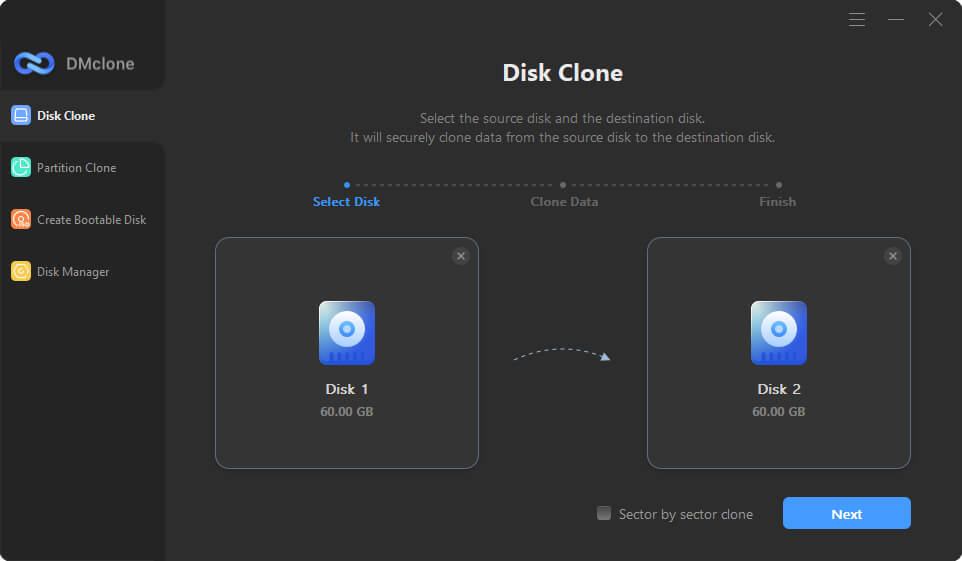This screenshot has height=561, width=962.
Task: Click the Next button
Action: (847, 513)
